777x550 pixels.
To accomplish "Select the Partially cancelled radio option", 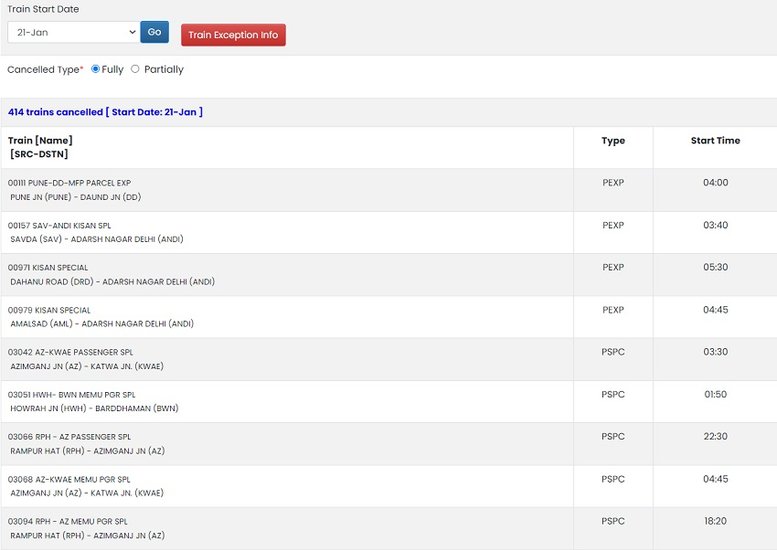I will coord(135,69).
